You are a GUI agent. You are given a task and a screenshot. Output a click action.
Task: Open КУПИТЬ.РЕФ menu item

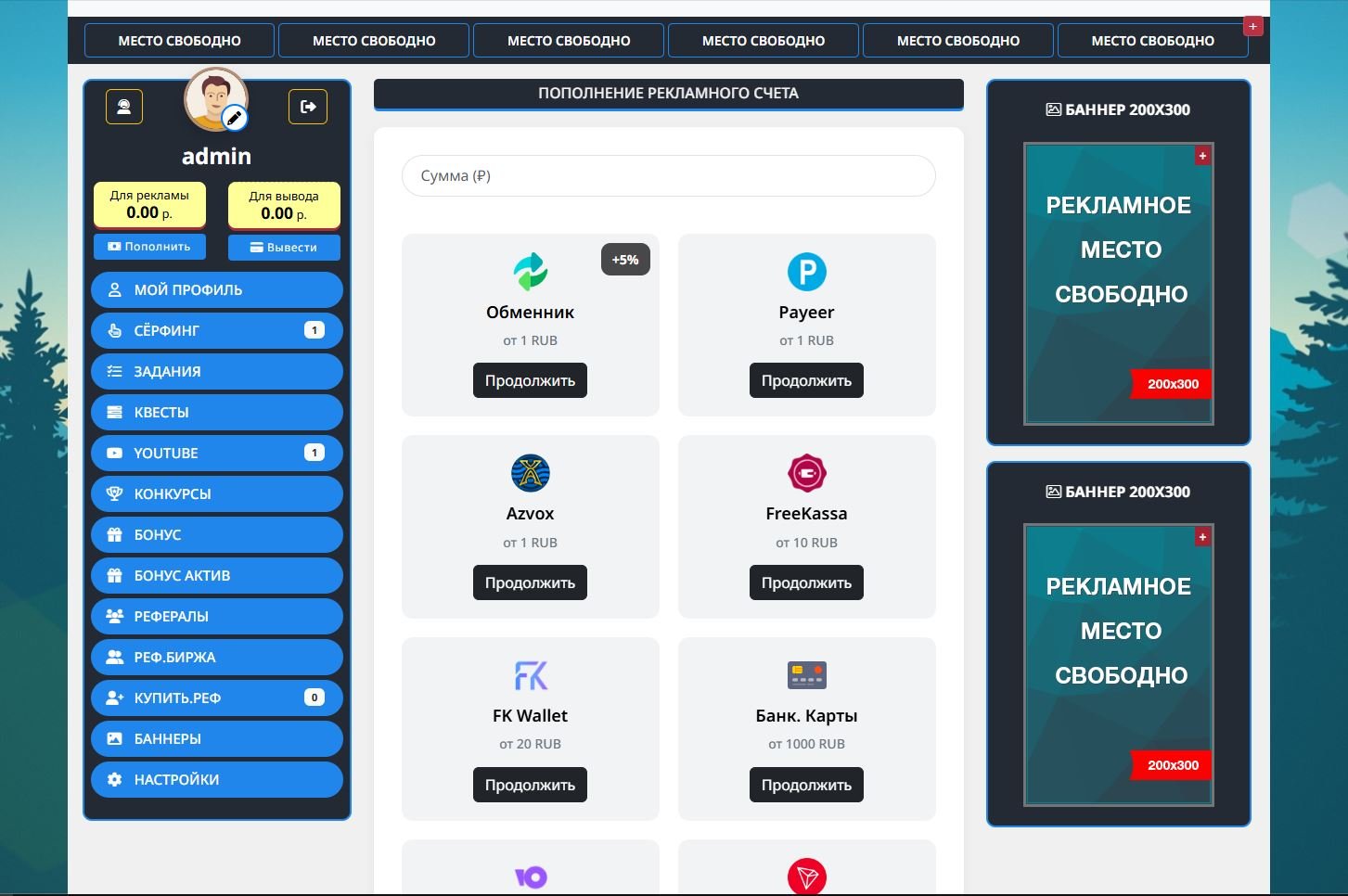tap(217, 698)
